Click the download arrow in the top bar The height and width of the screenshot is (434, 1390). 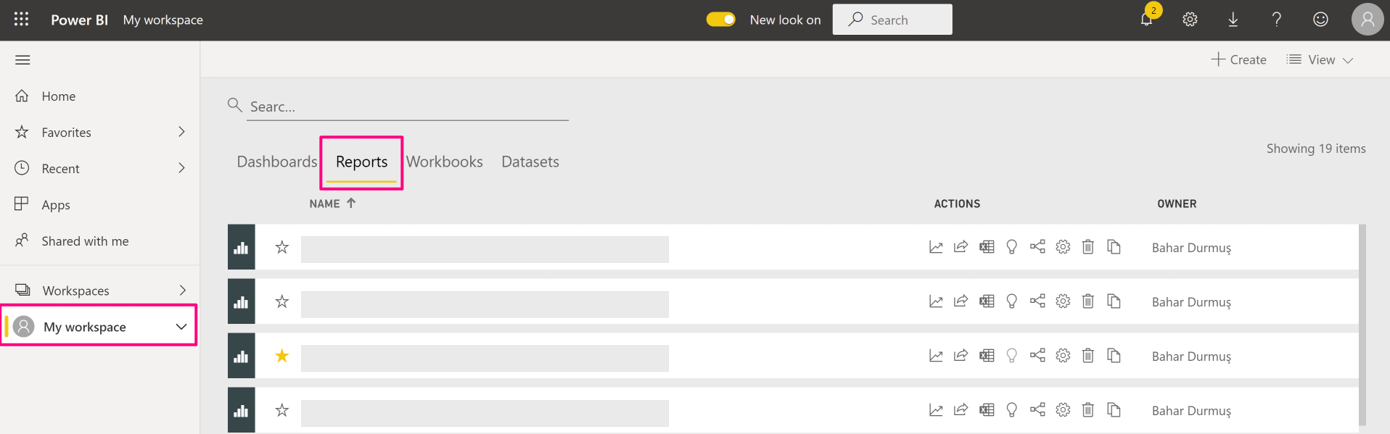[1233, 19]
